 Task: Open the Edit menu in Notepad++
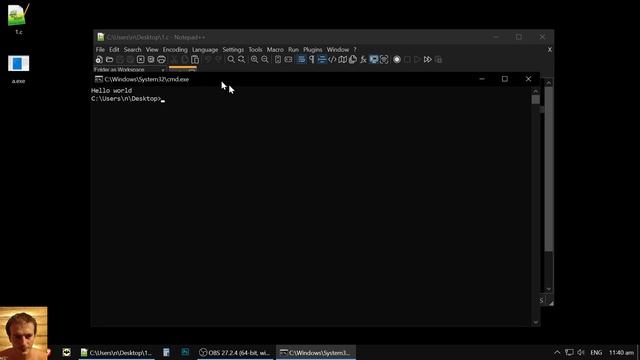point(114,49)
